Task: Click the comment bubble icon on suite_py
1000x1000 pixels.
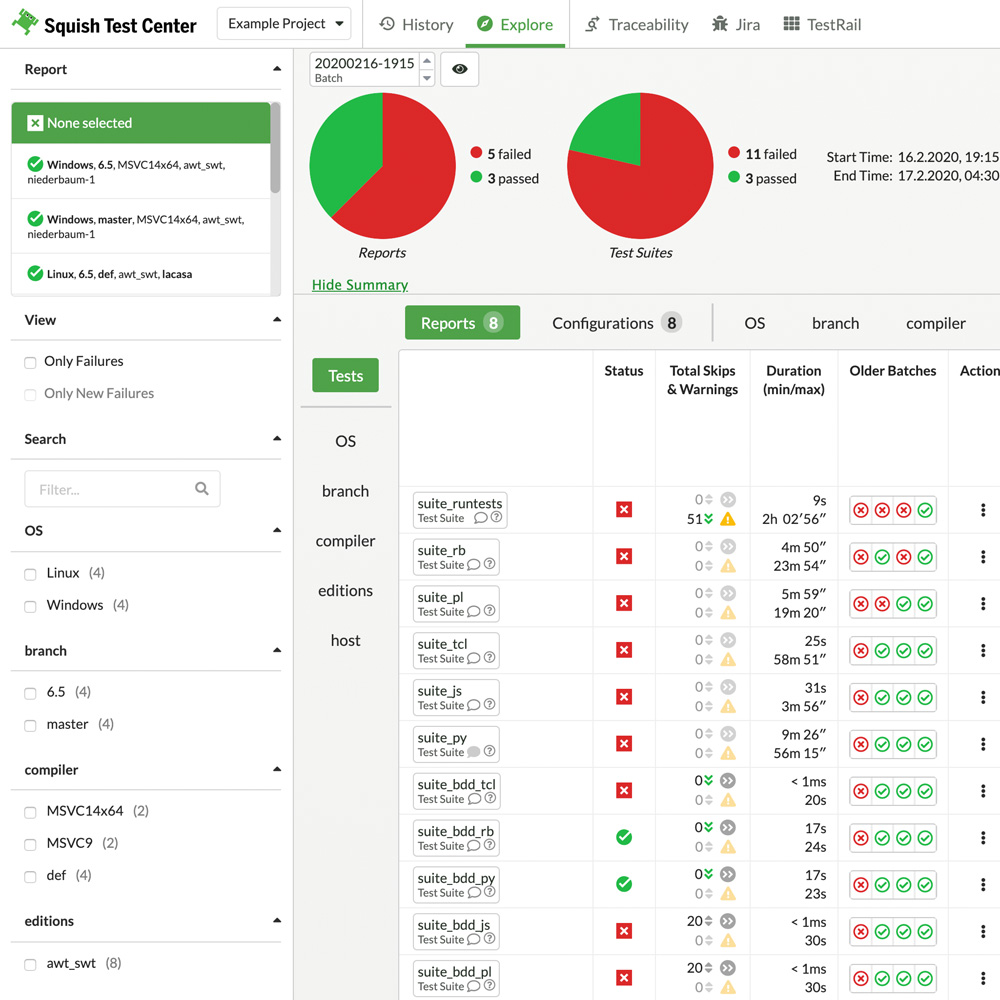Action: click(474, 752)
